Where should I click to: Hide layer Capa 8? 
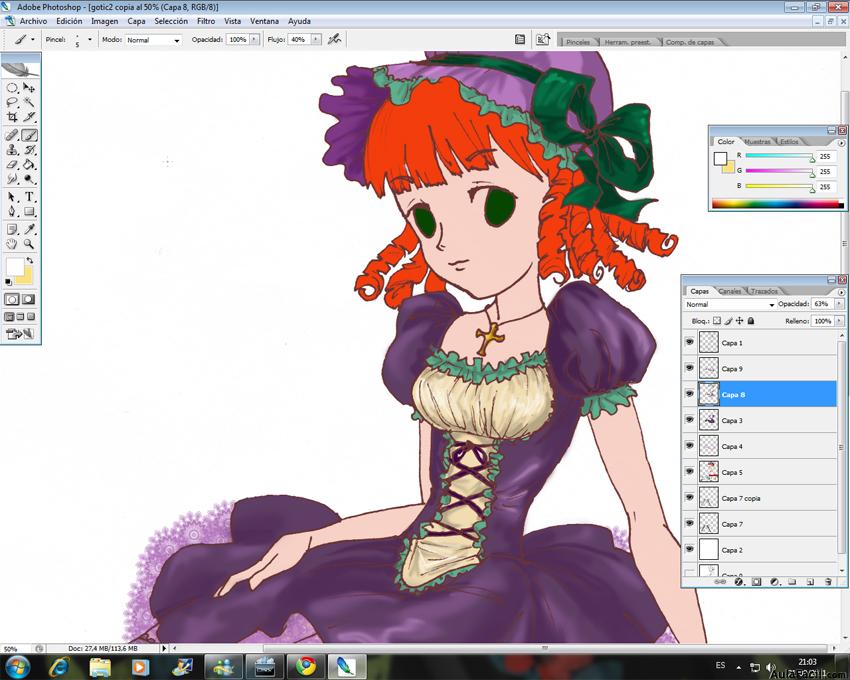[690, 394]
